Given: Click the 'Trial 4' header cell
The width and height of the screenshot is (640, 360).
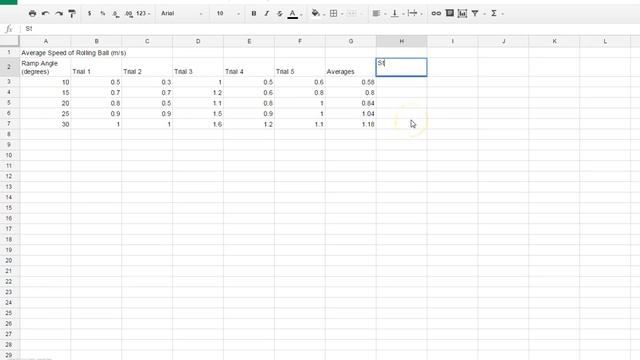Looking at the screenshot, I should pyautogui.click(x=249, y=67).
